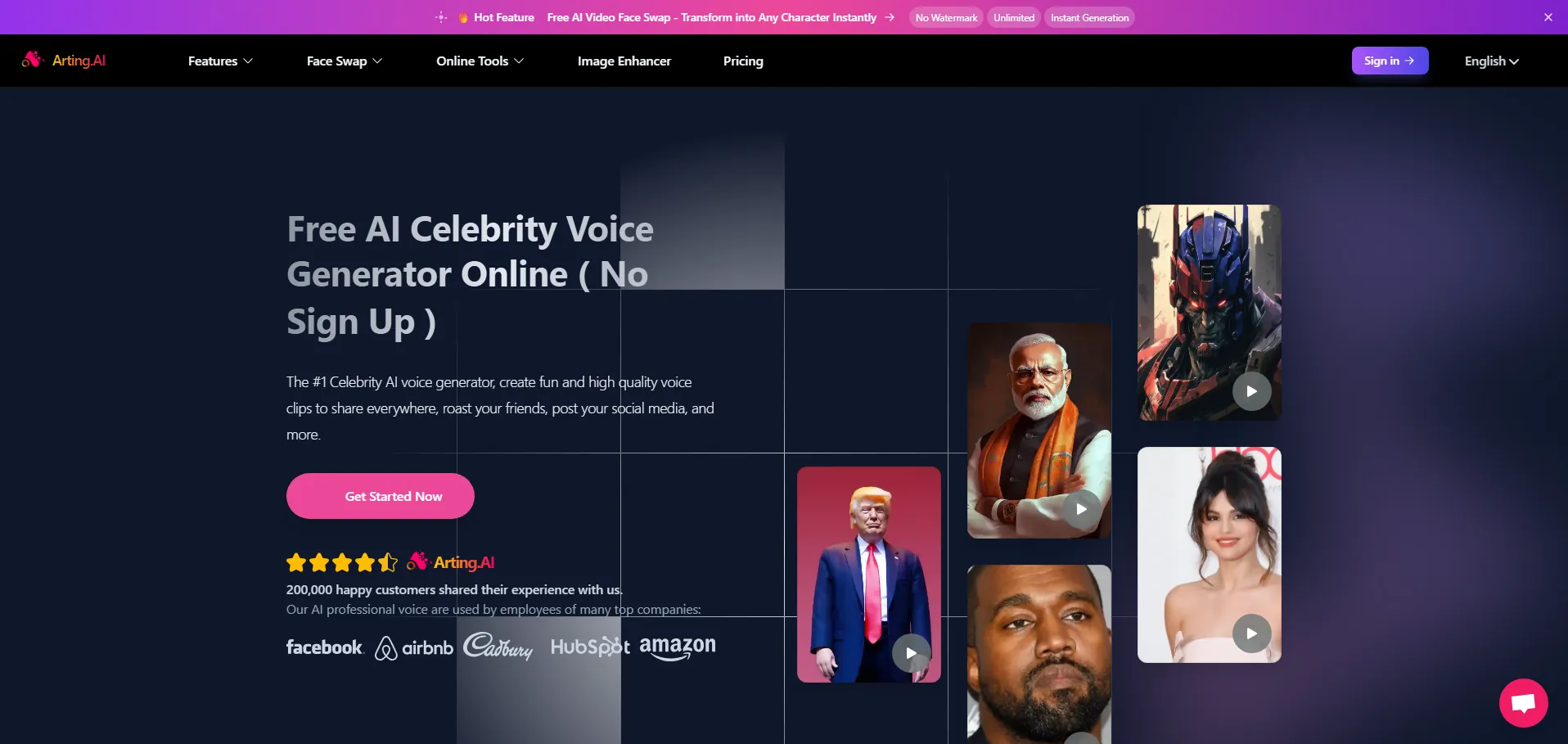Open the live chat bubble icon
This screenshot has width=1568, height=744.
click(x=1523, y=703)
